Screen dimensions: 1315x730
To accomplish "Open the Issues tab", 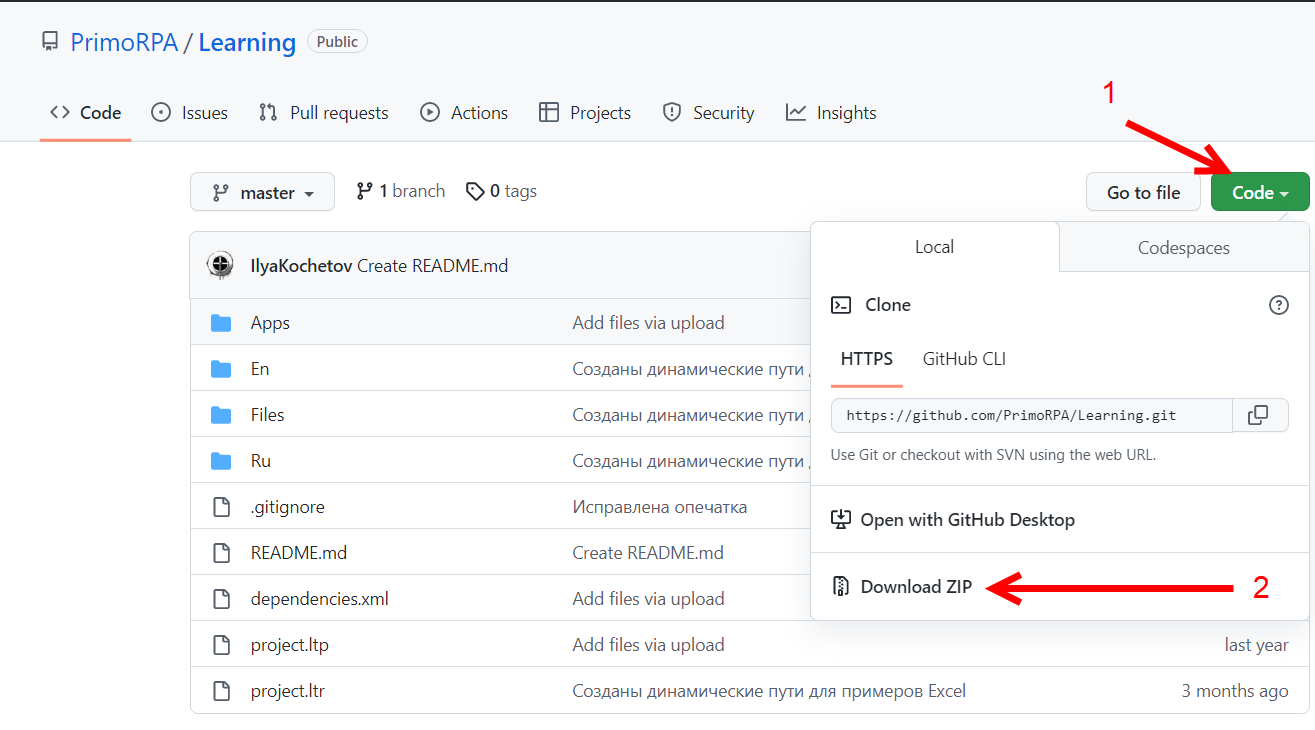I will point(189,113).
